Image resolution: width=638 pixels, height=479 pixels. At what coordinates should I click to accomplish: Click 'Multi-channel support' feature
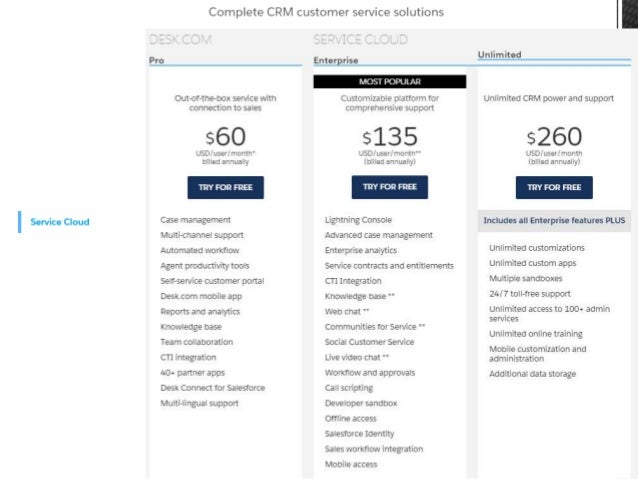click(x=202, y=235)
